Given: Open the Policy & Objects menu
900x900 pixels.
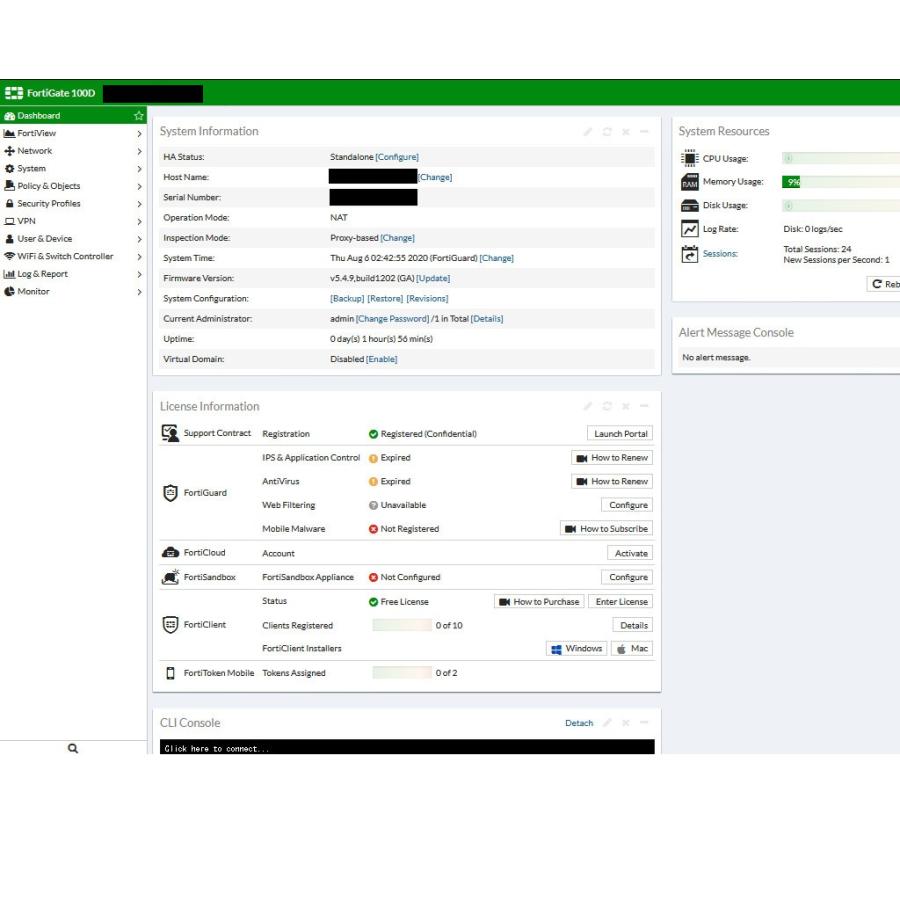Looking at the screenshot, I should [x=48, y=186].
